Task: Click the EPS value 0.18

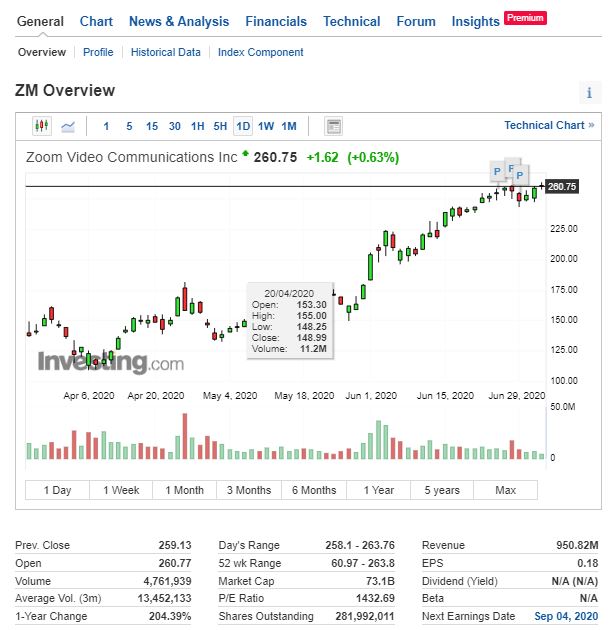Action: 587,563
